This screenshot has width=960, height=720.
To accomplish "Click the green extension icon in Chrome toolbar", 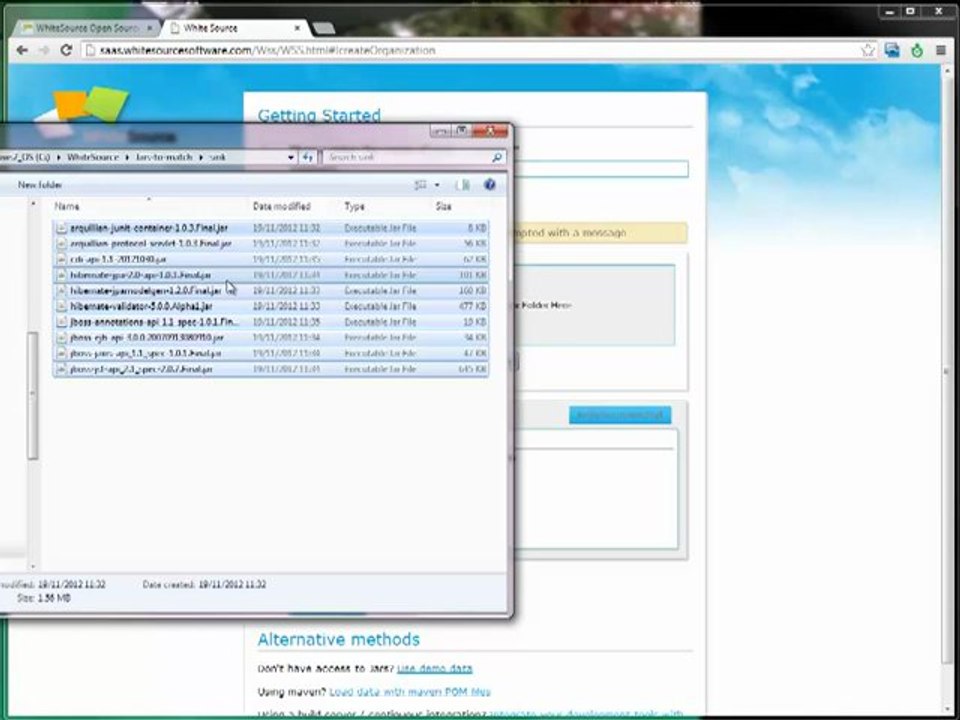I will click(x=917, y=51).
